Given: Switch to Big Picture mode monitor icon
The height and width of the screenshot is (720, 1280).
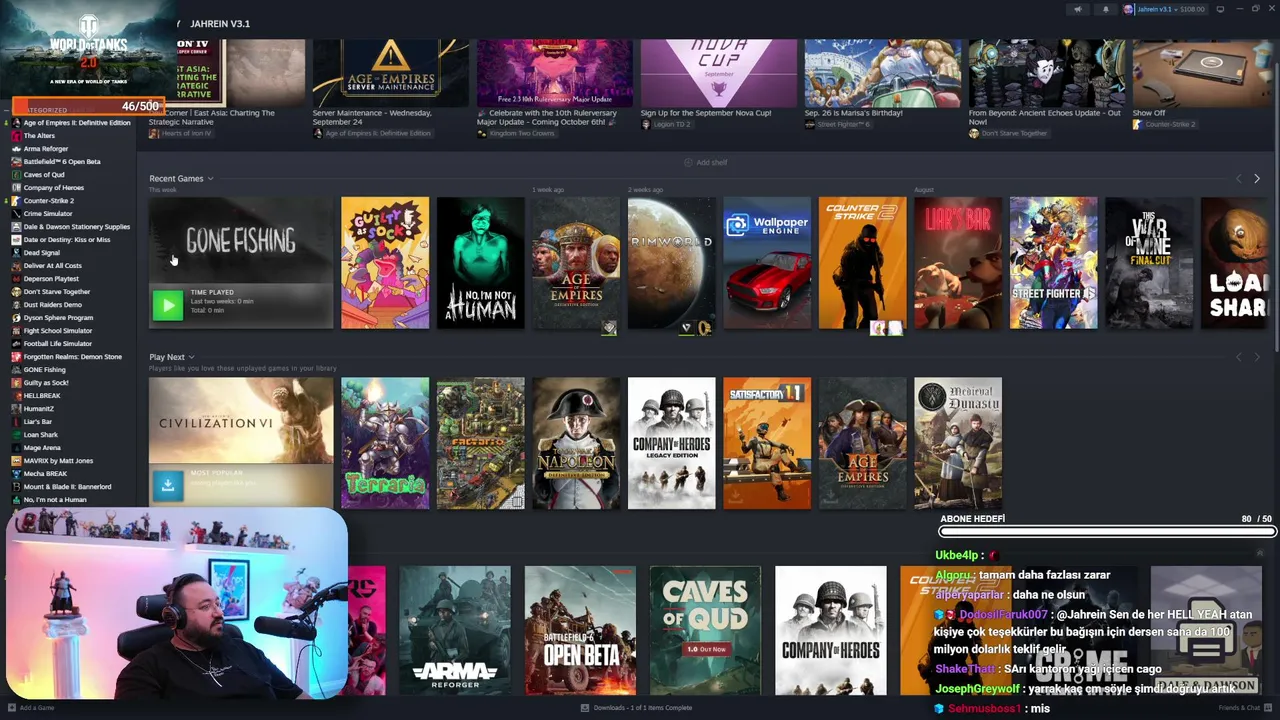Looking at the screenshot, I should point(1220,9).
